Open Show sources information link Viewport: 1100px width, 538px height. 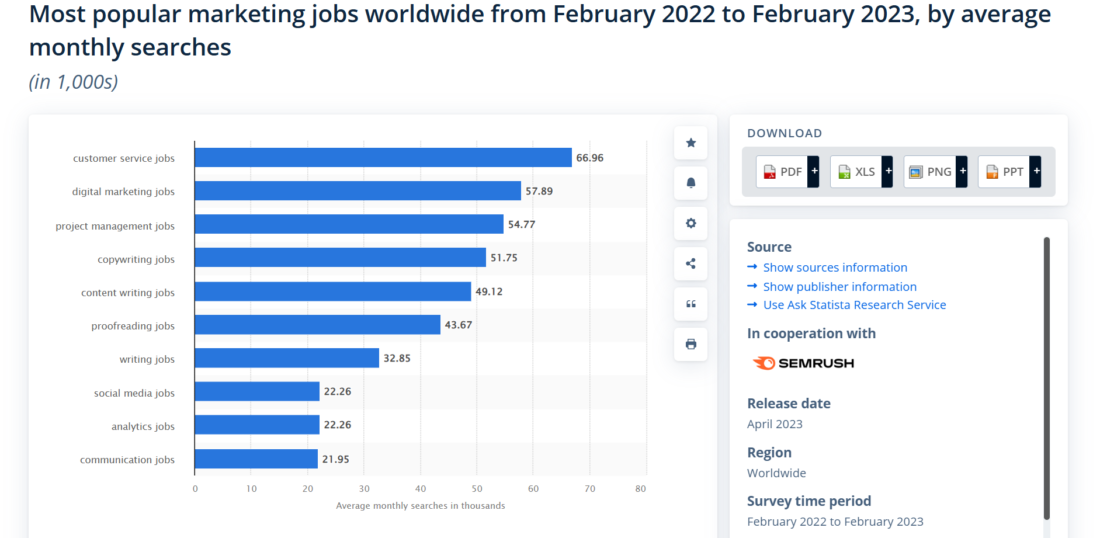(835, 268)
